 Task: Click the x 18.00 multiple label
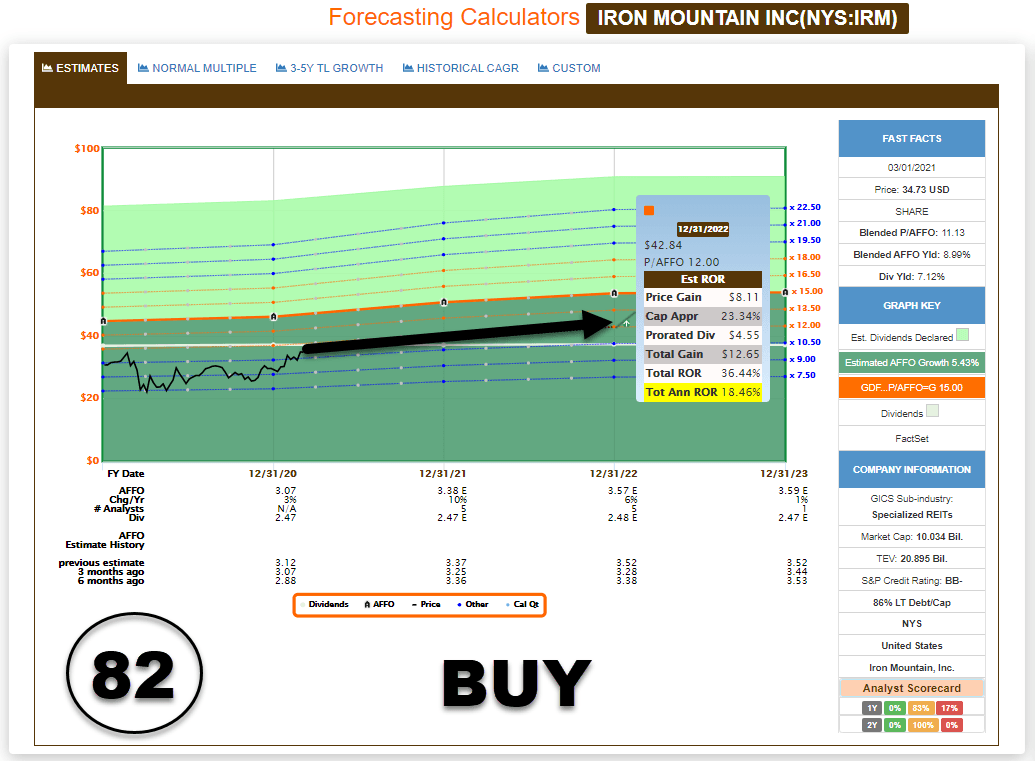pyautogui.click(x=805, y=257)
